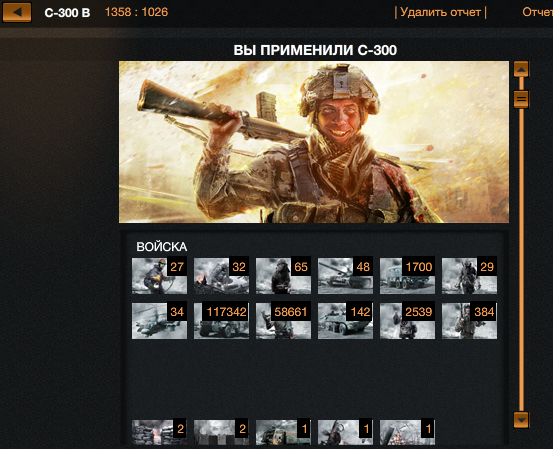Select the last bottom-row unit with count 1
This screenshot has height=449, width=553.
408,432
